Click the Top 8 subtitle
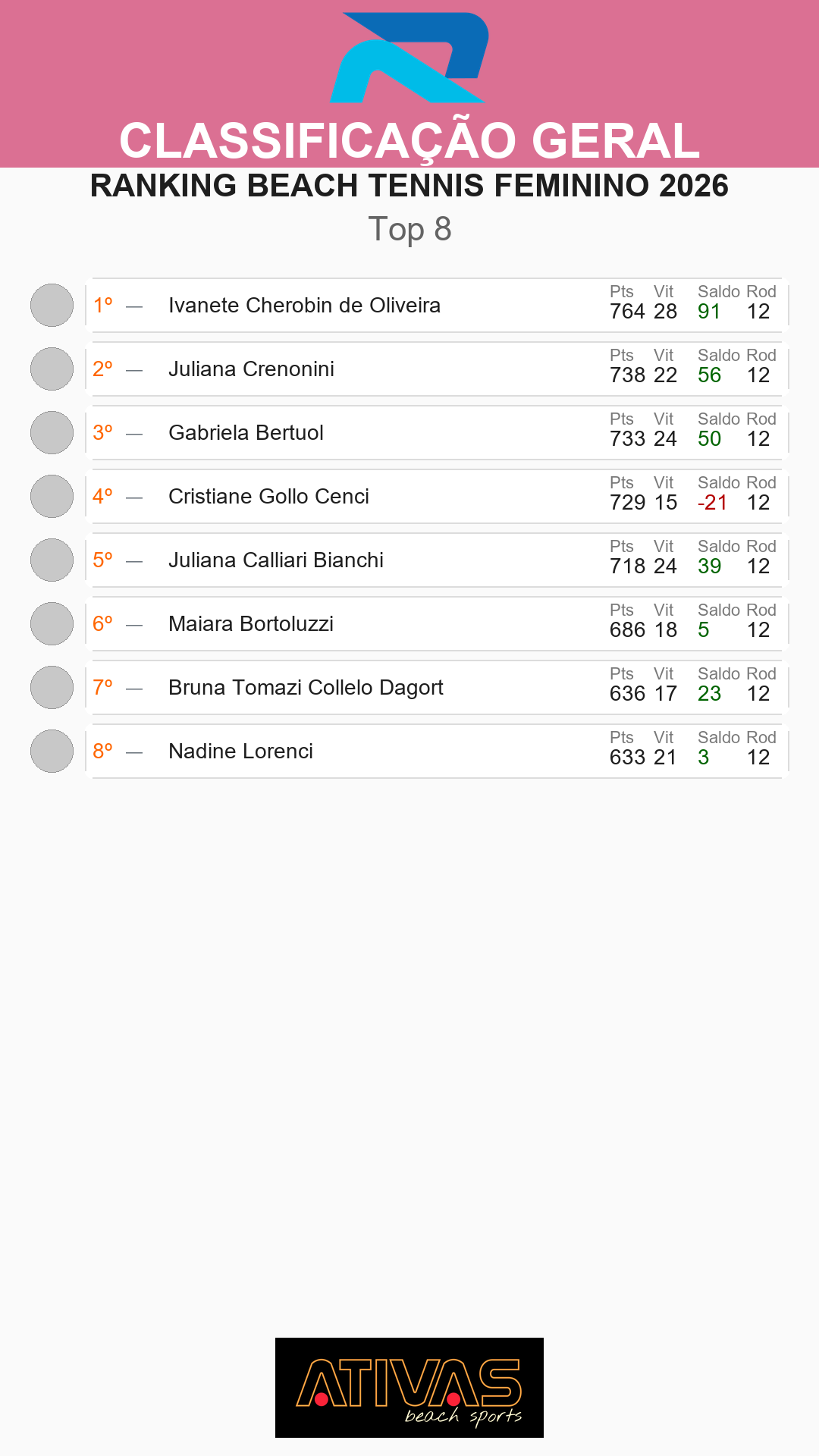 [409, 229]
